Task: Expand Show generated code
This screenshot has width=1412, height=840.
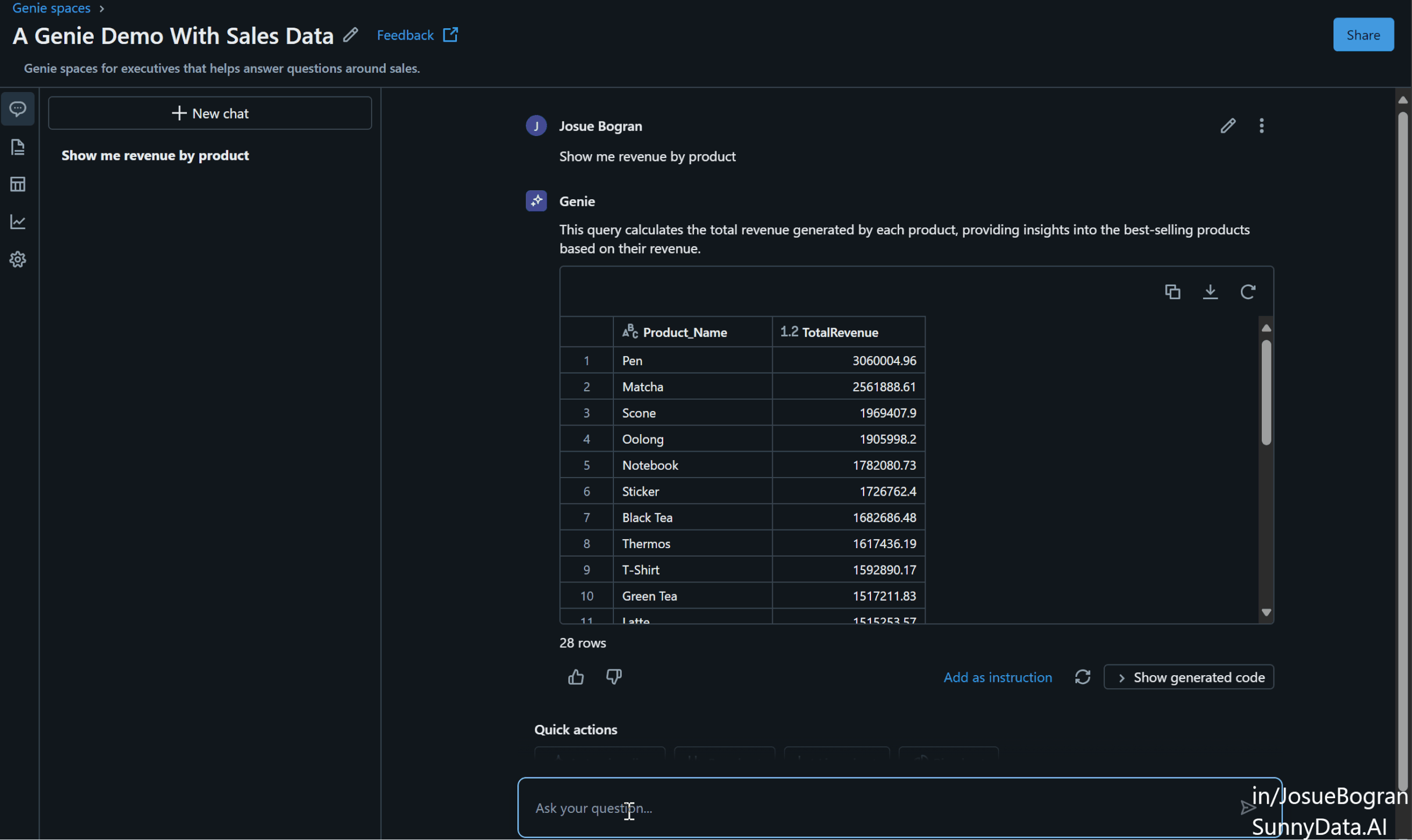Action: [1188, 677]
